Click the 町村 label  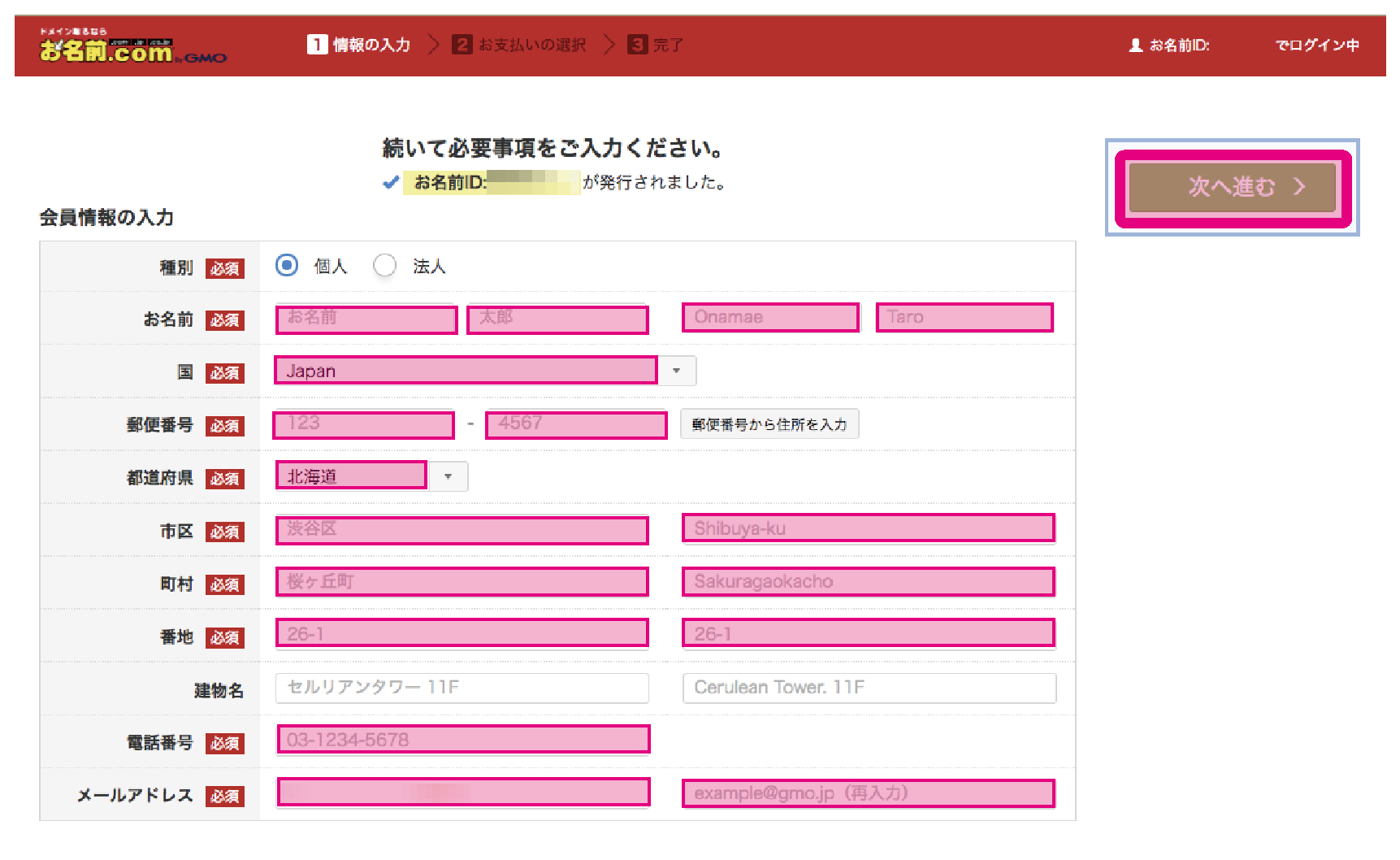[x=176, y=584]
